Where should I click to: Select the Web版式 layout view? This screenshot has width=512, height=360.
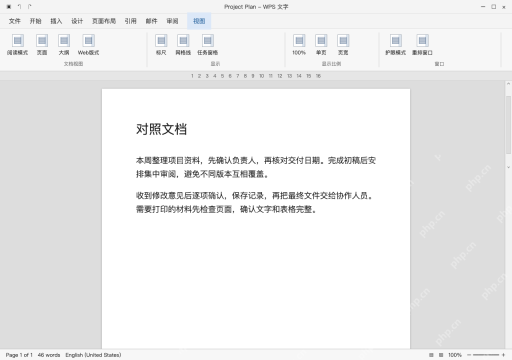[x=88, y=45]
